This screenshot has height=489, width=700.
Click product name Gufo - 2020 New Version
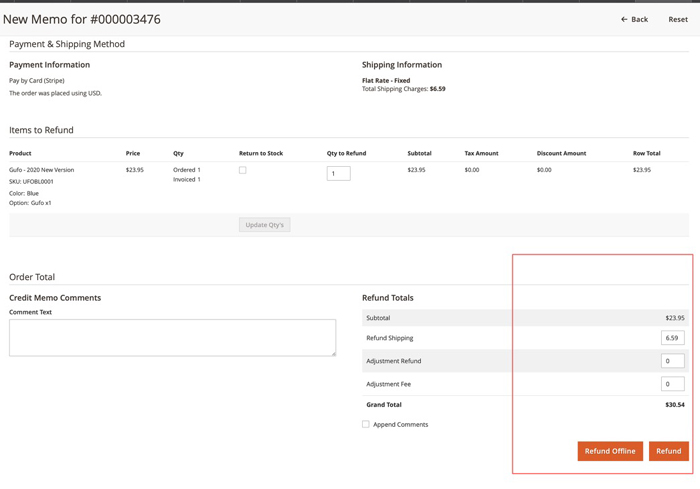point(41,170)
